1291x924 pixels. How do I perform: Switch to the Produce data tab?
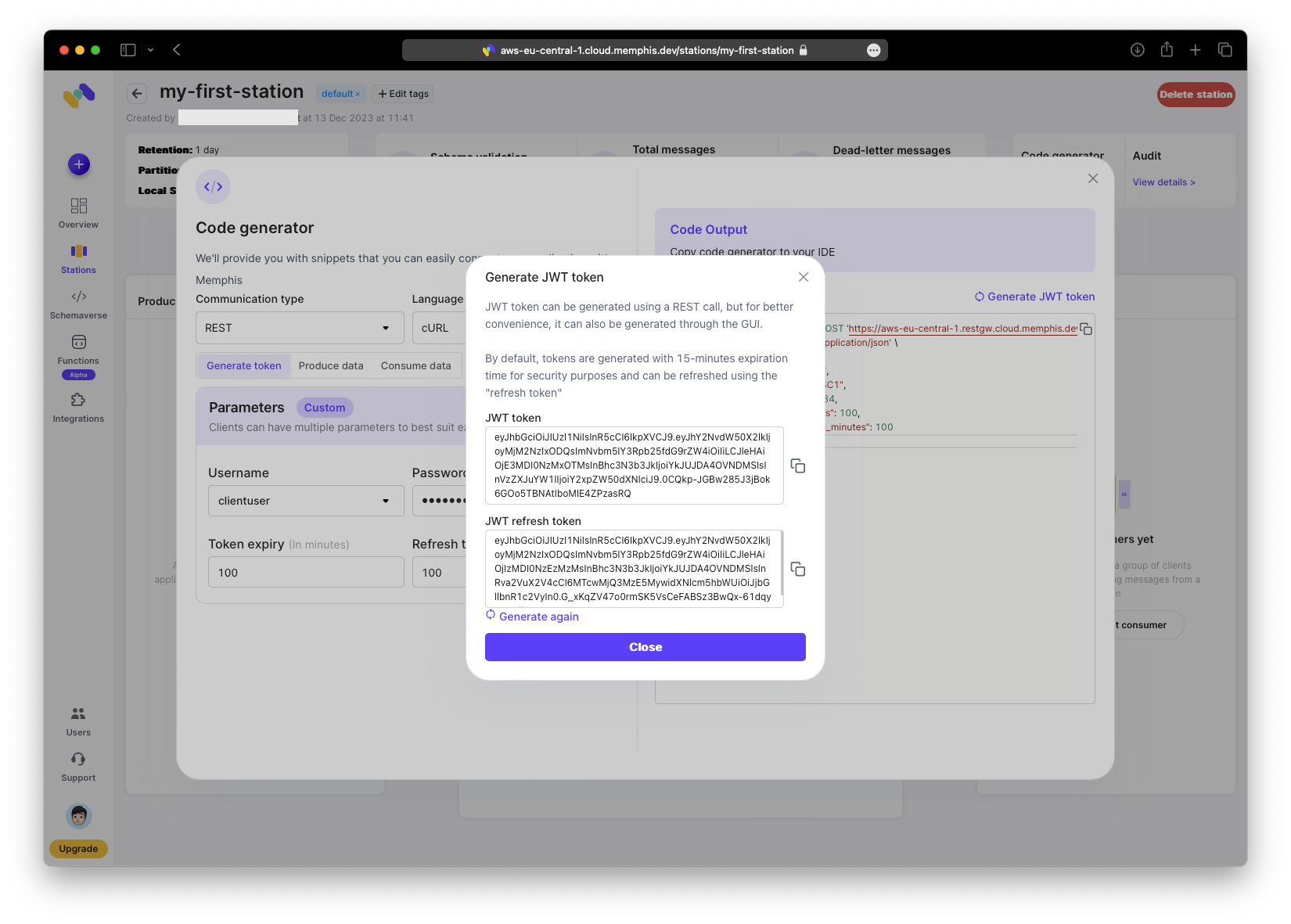pos(331,365)
